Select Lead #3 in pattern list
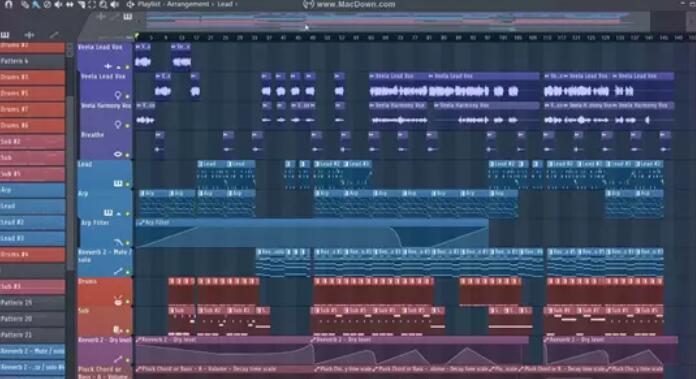Screen dimensions: 696x379 point(32,238)
